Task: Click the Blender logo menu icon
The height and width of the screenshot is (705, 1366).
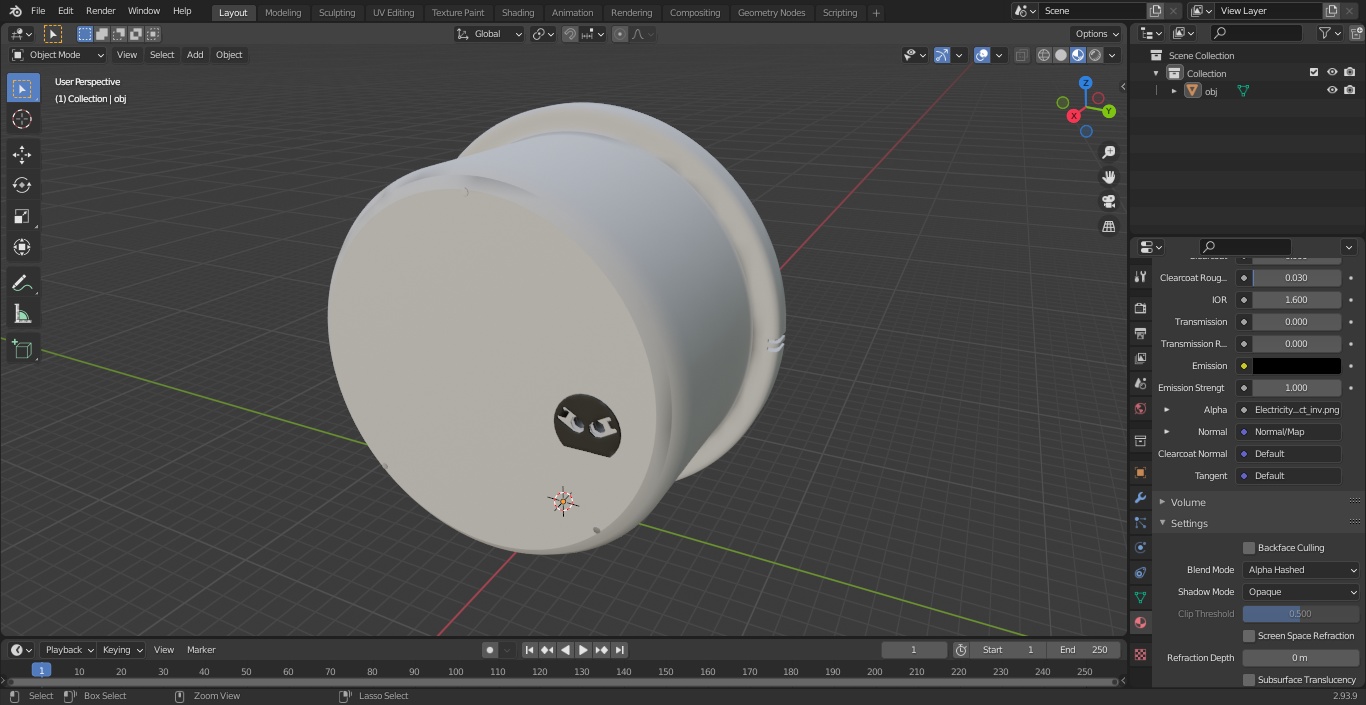Action: 14,11
